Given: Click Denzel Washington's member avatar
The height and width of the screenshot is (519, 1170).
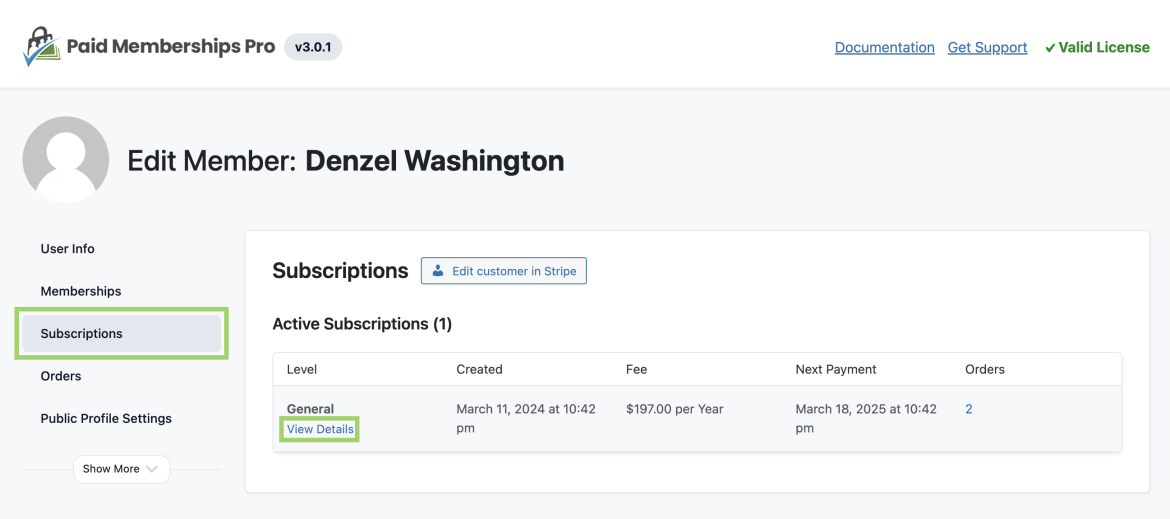Looking at the screenshot, I should 66,160.
